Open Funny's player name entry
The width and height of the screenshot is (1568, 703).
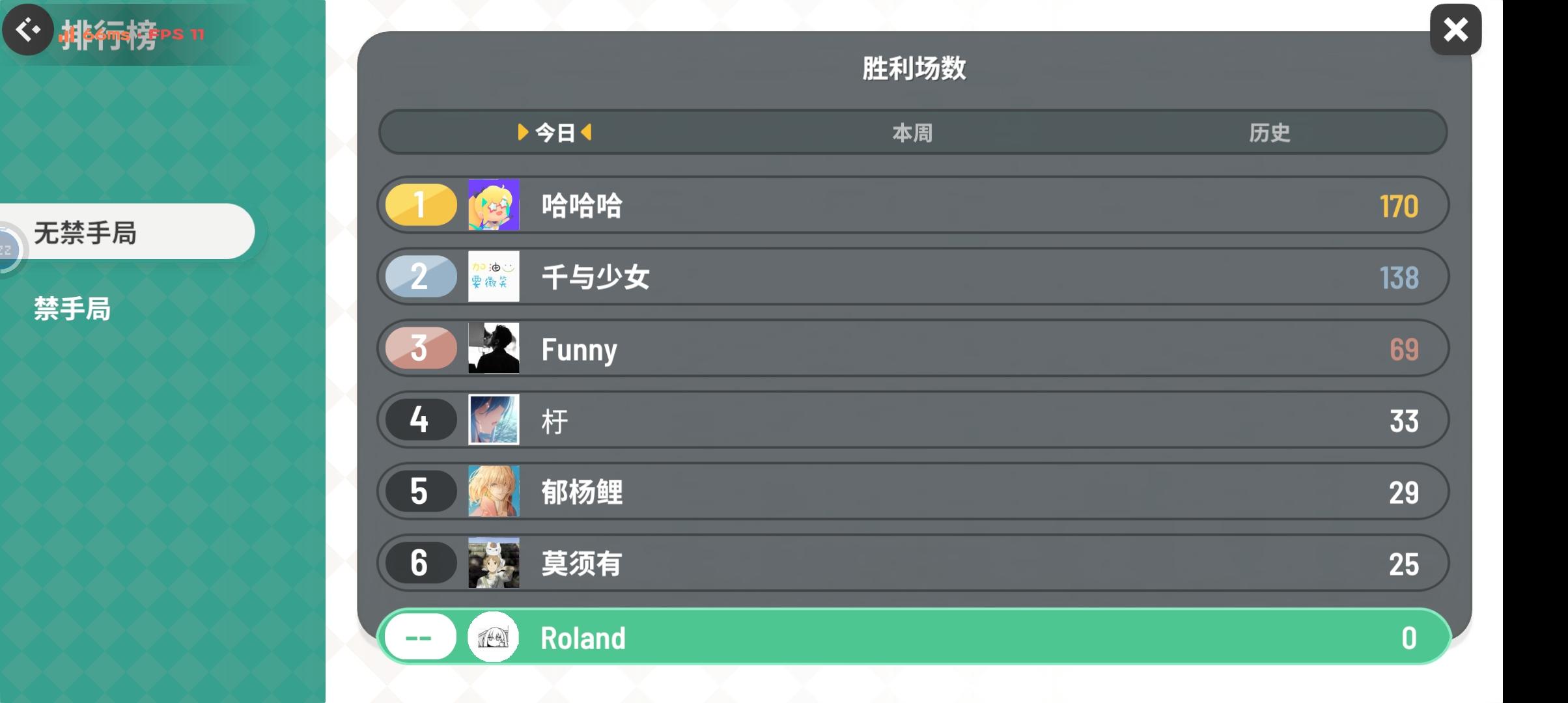coord(579,350)
